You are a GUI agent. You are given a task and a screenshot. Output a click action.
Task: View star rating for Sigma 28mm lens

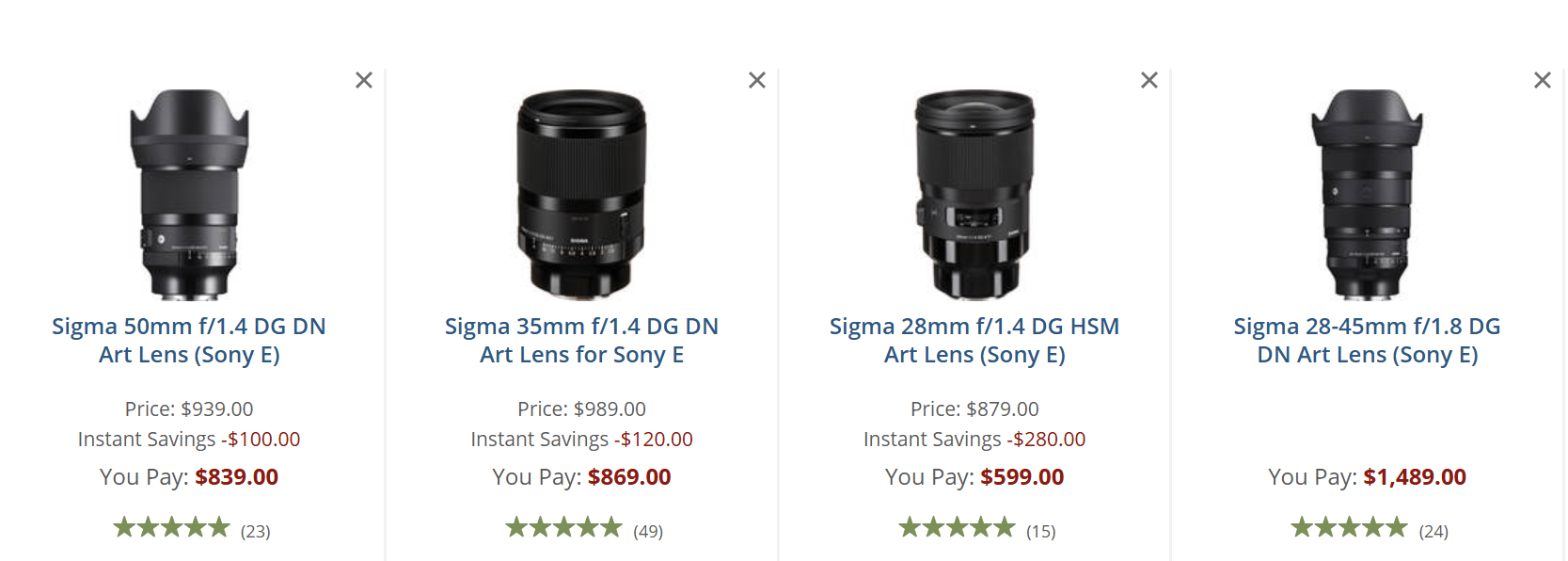coord(957,527)
